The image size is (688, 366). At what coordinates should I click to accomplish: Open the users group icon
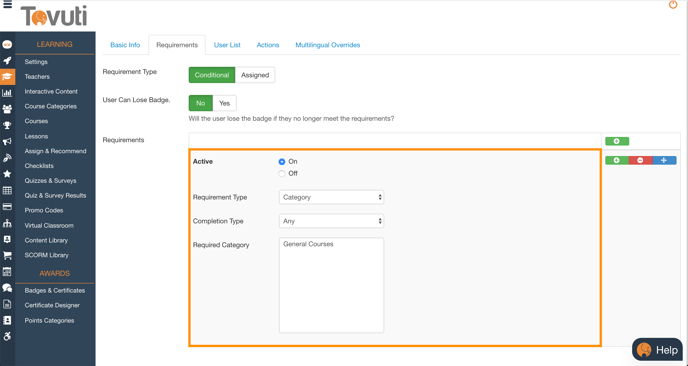[7, 109]
